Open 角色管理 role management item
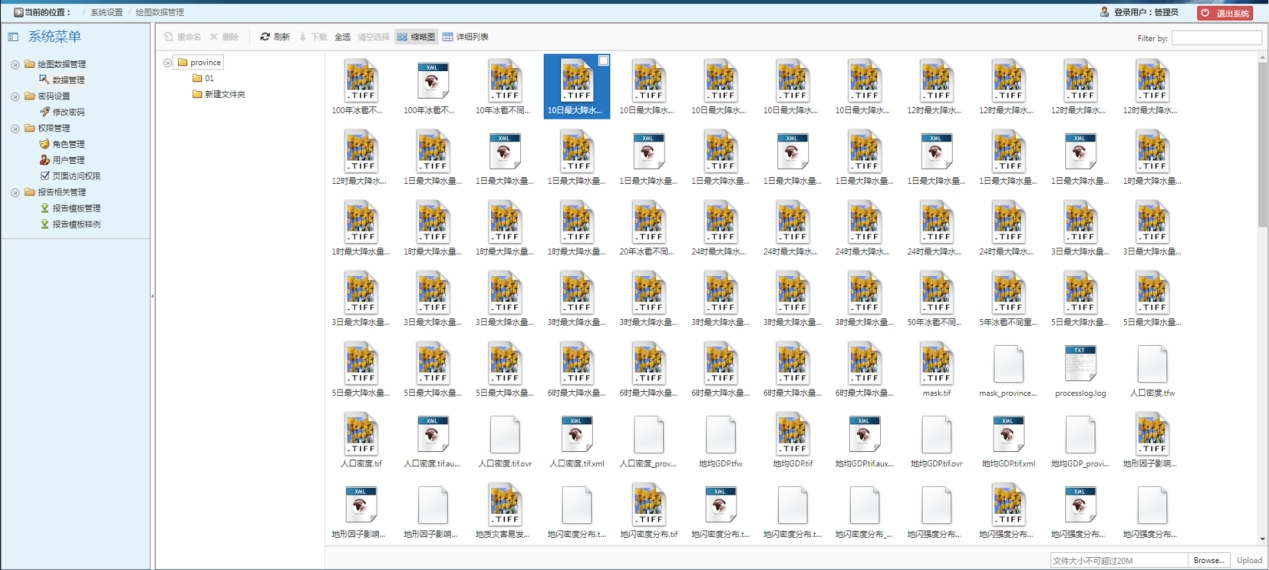1269x570 pixels. coord(68,144)
